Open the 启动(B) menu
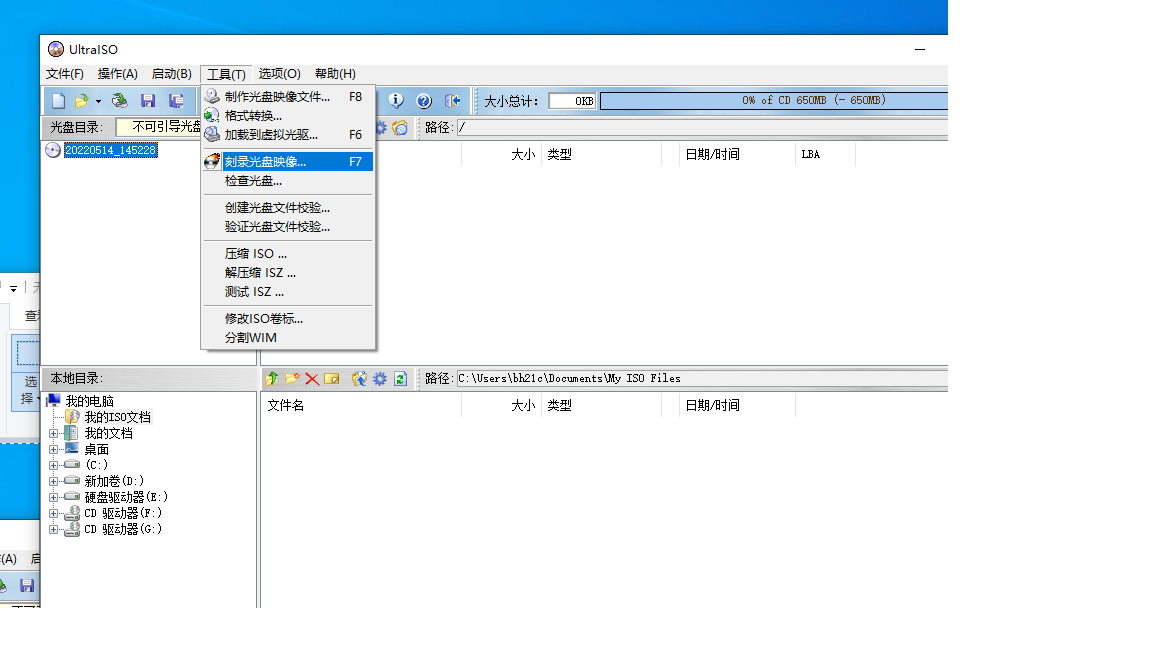 [x=171, y=73]
